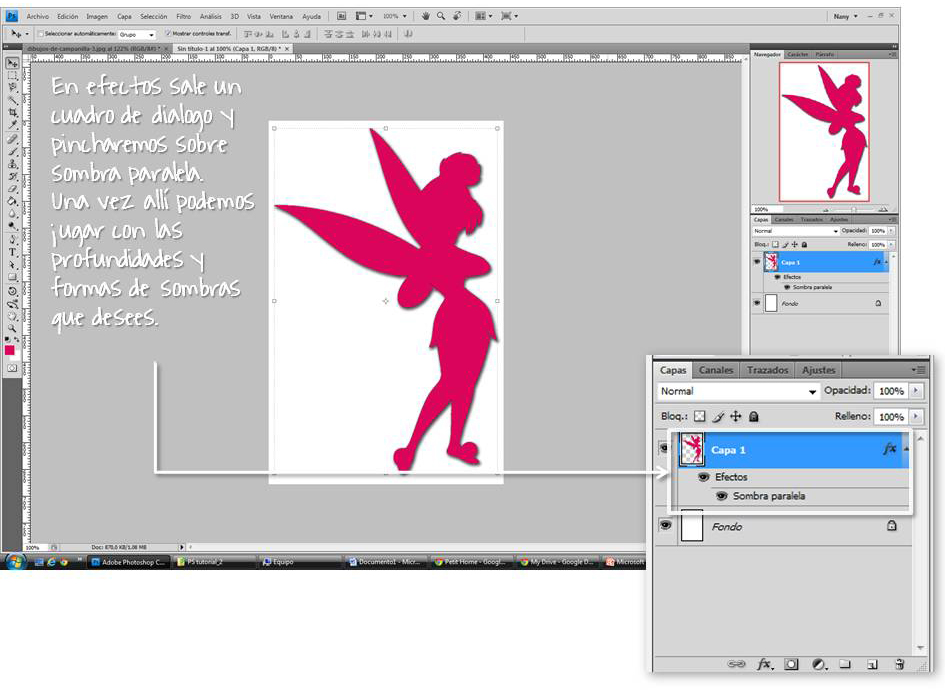Click link layers icon in enlarged Capas panel

pyautogui.click(x=736, y=664)
